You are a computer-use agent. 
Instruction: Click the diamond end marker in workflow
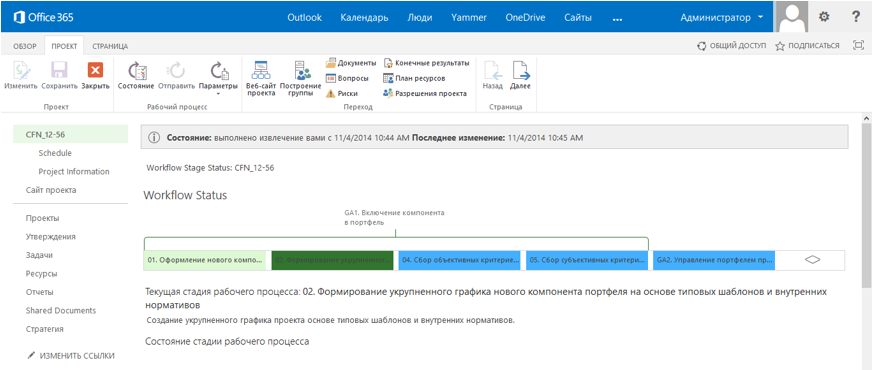click(813, 259)
